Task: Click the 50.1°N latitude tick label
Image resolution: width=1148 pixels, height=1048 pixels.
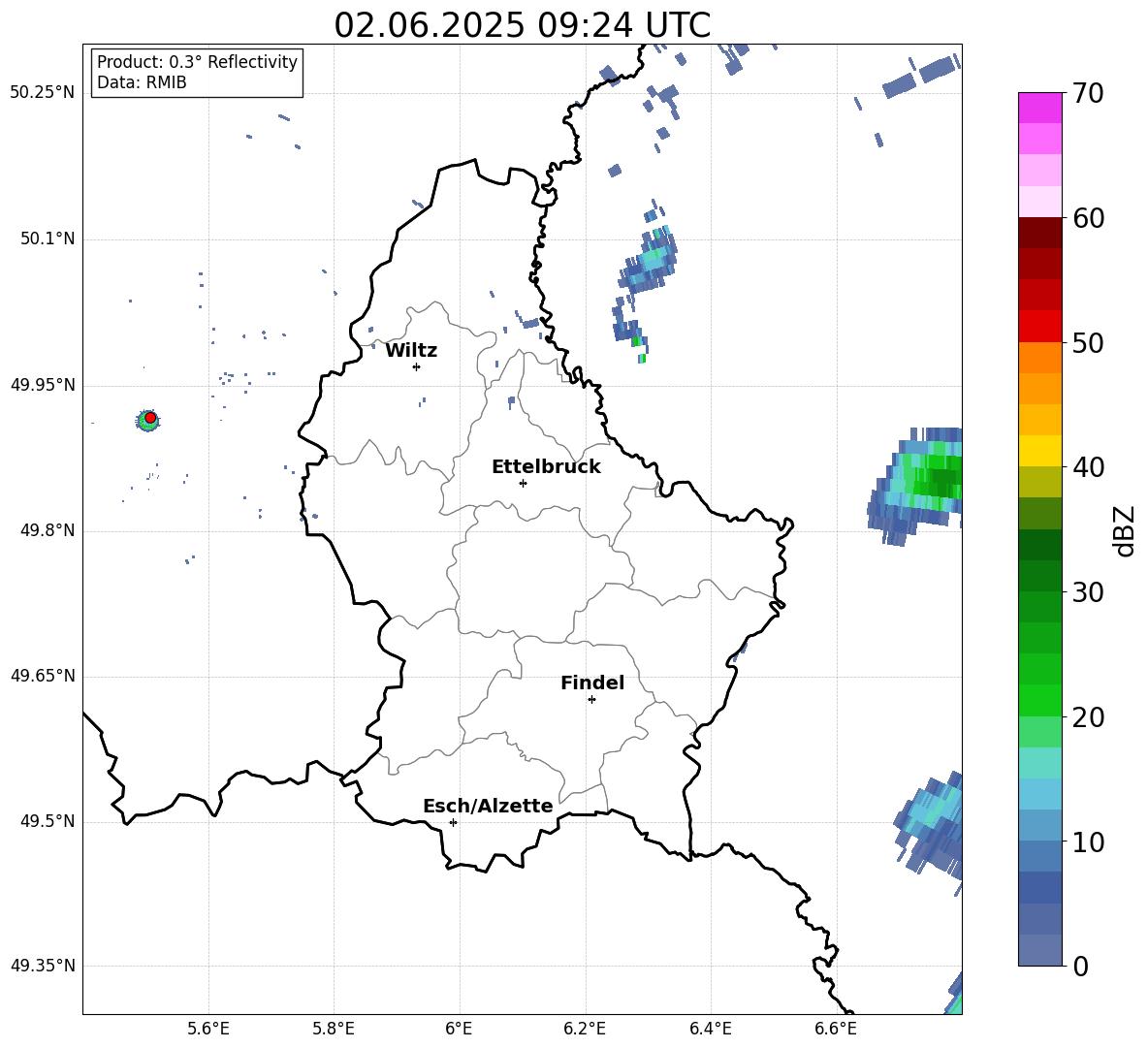Action: pyautogui.click(x=47, y=239)
